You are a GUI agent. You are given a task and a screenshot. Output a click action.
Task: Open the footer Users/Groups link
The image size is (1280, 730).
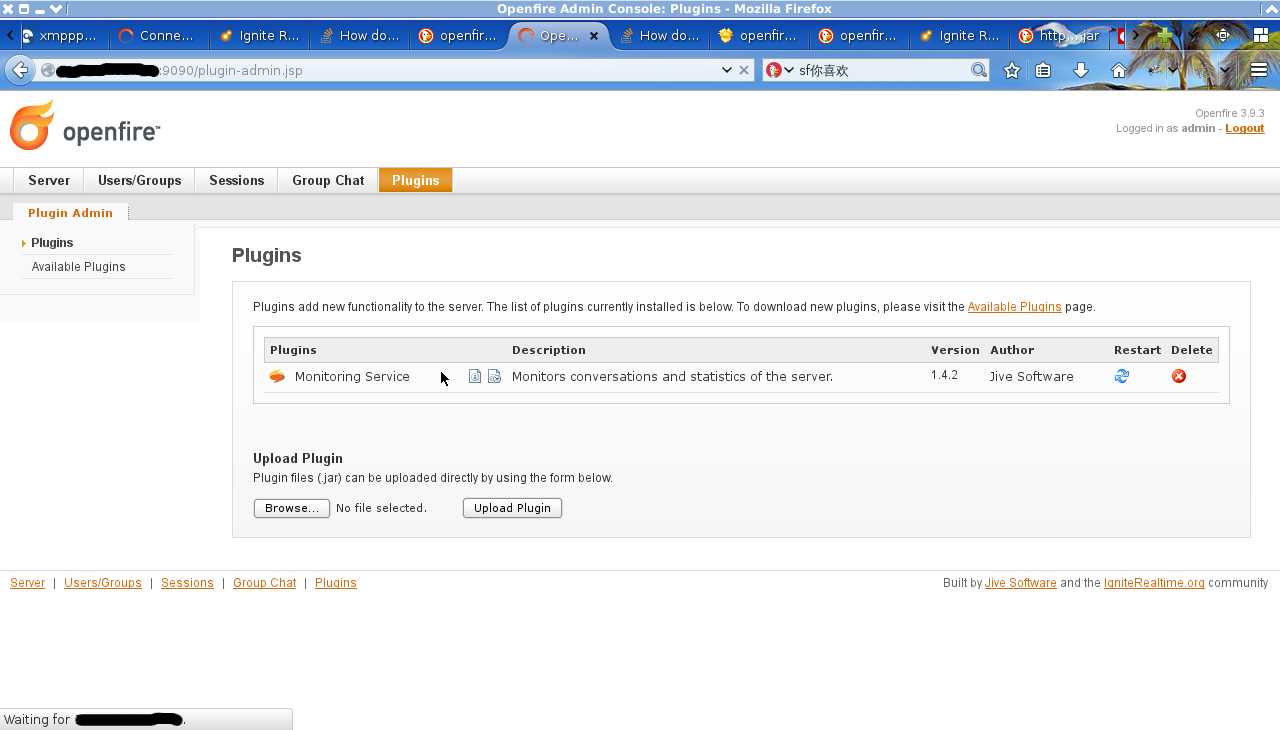tap(103, 583)
